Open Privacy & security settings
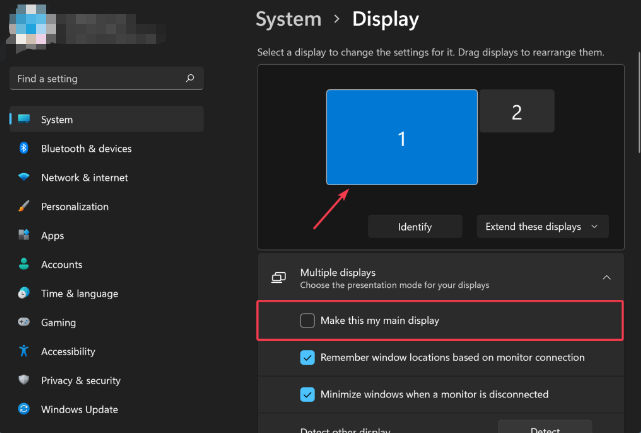 coord(106,381)
